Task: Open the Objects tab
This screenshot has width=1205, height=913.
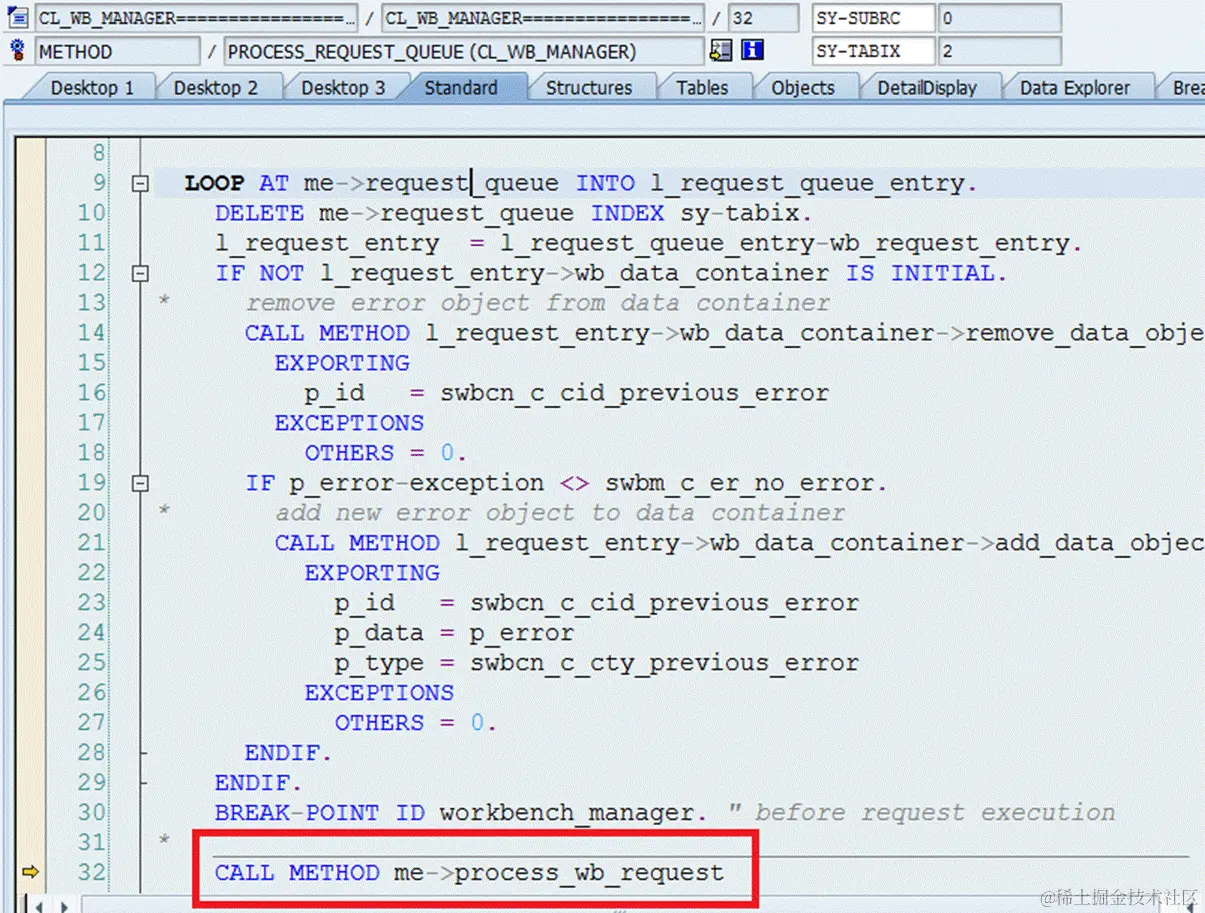Action: pos(803,88)
